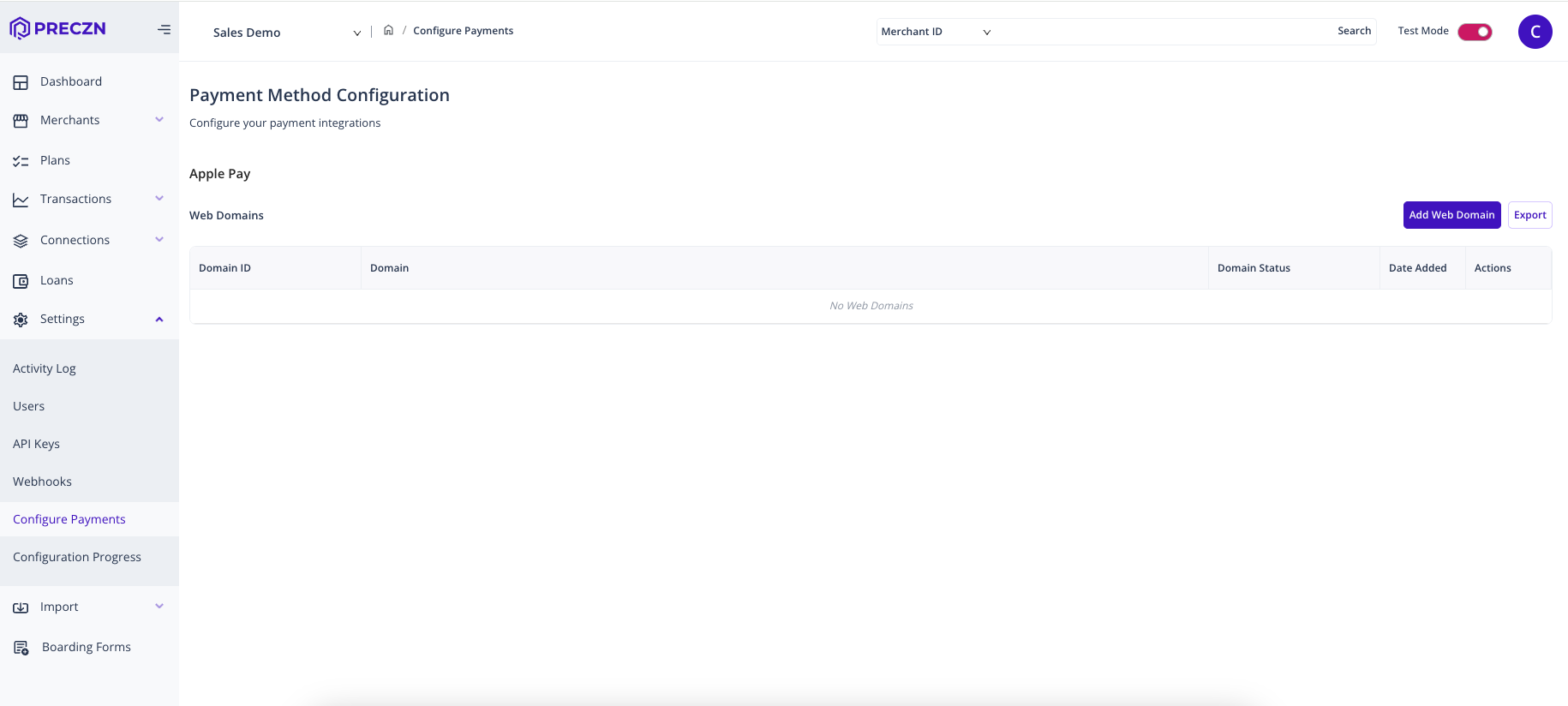Go to API Keys settings

[36, 444]
